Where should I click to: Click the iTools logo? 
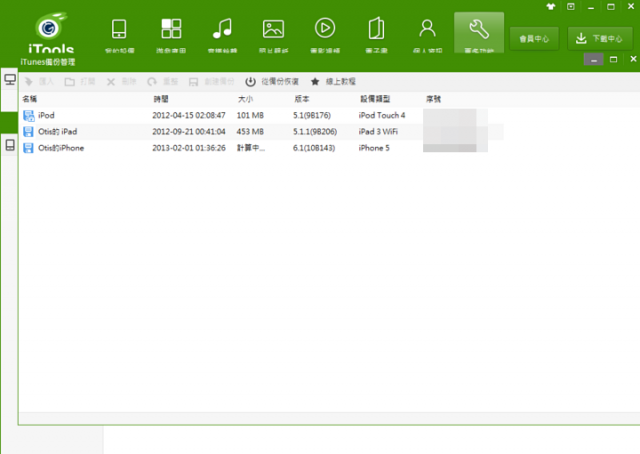[51, 33]
